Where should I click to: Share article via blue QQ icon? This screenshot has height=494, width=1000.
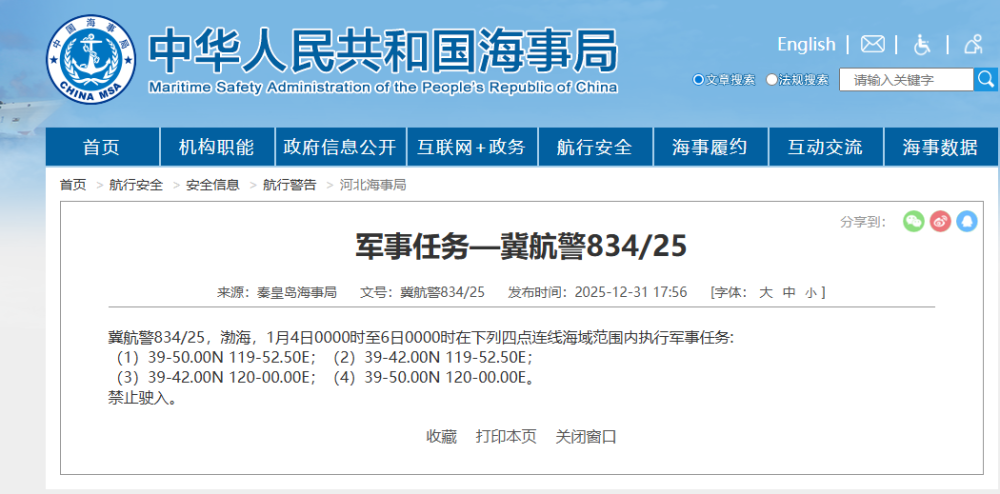(966, 222)
